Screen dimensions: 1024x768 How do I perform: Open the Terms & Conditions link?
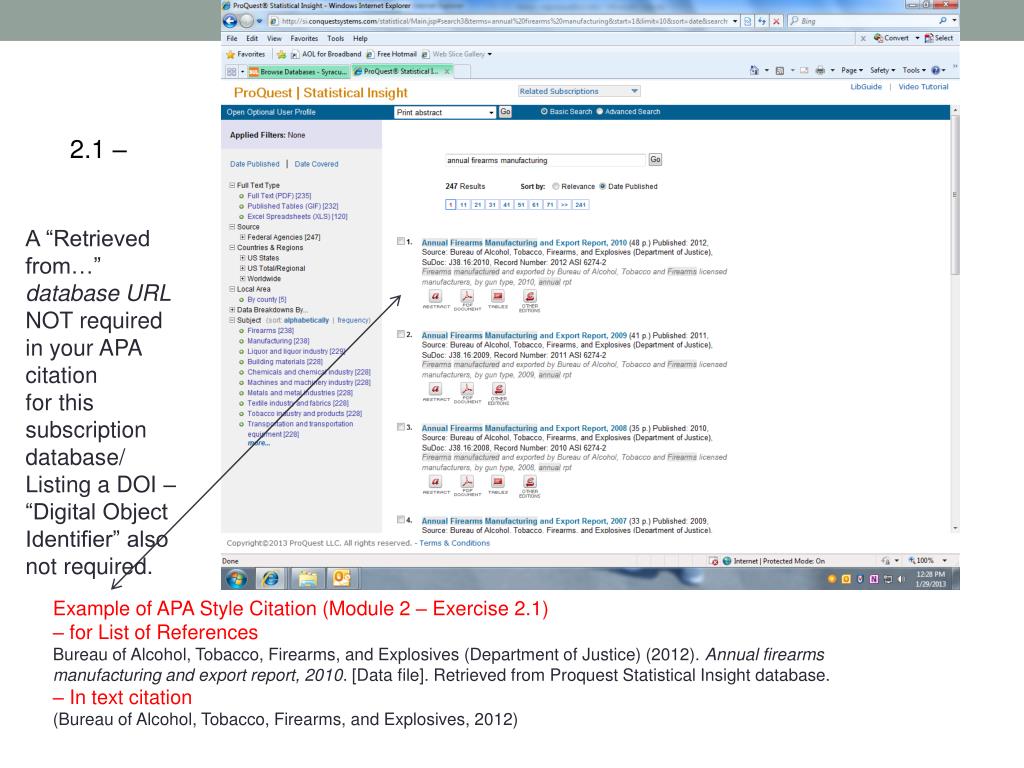tap(455, 543)
